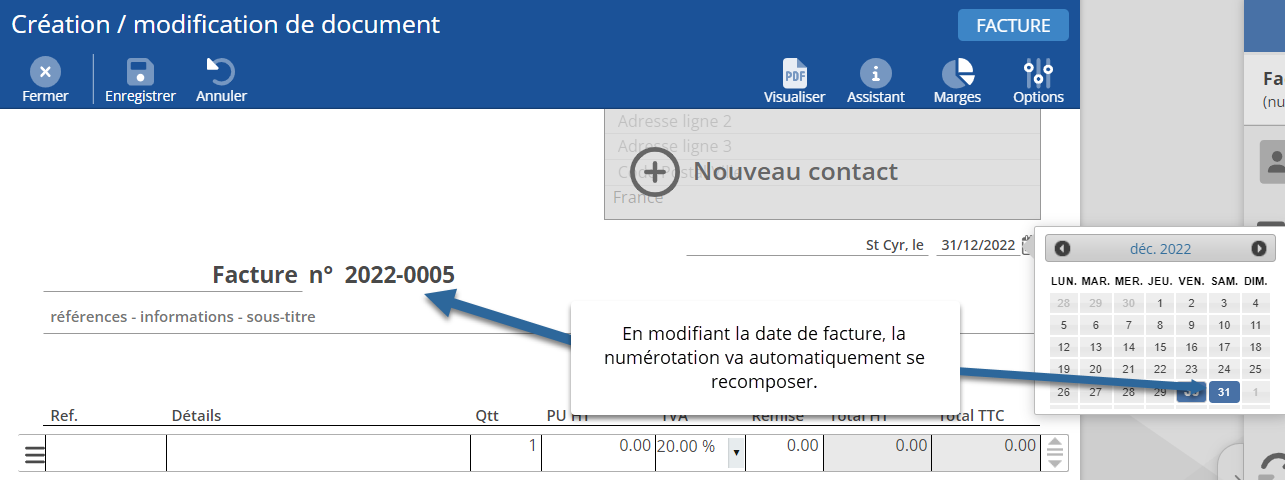Close the document with the Fermer icon
Screen dimensions: 1285x480
(x=45, y=73)
